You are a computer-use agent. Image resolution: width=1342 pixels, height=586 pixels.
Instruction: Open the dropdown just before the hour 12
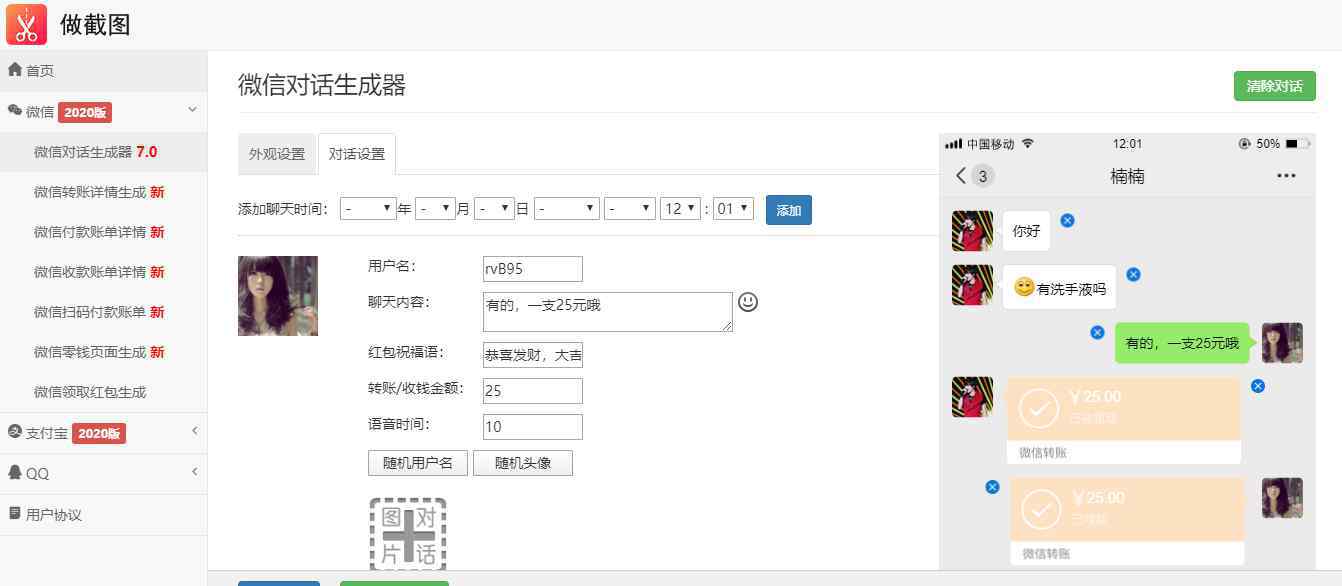point(630,209)
